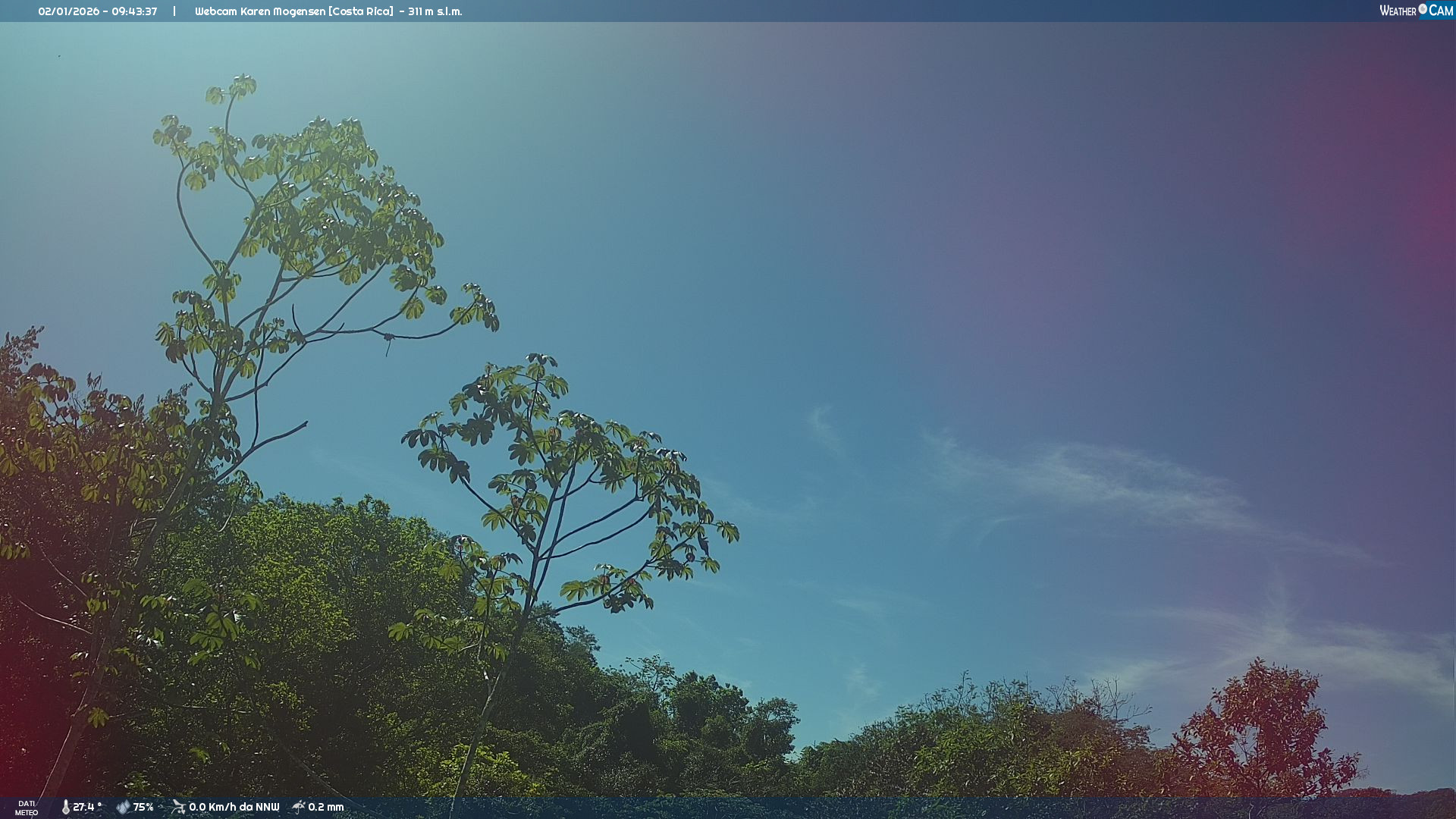Click the DATI METEO label
Image resolution: width=1456 pixels, height=819 pixels.
click(x=27, y=808)
